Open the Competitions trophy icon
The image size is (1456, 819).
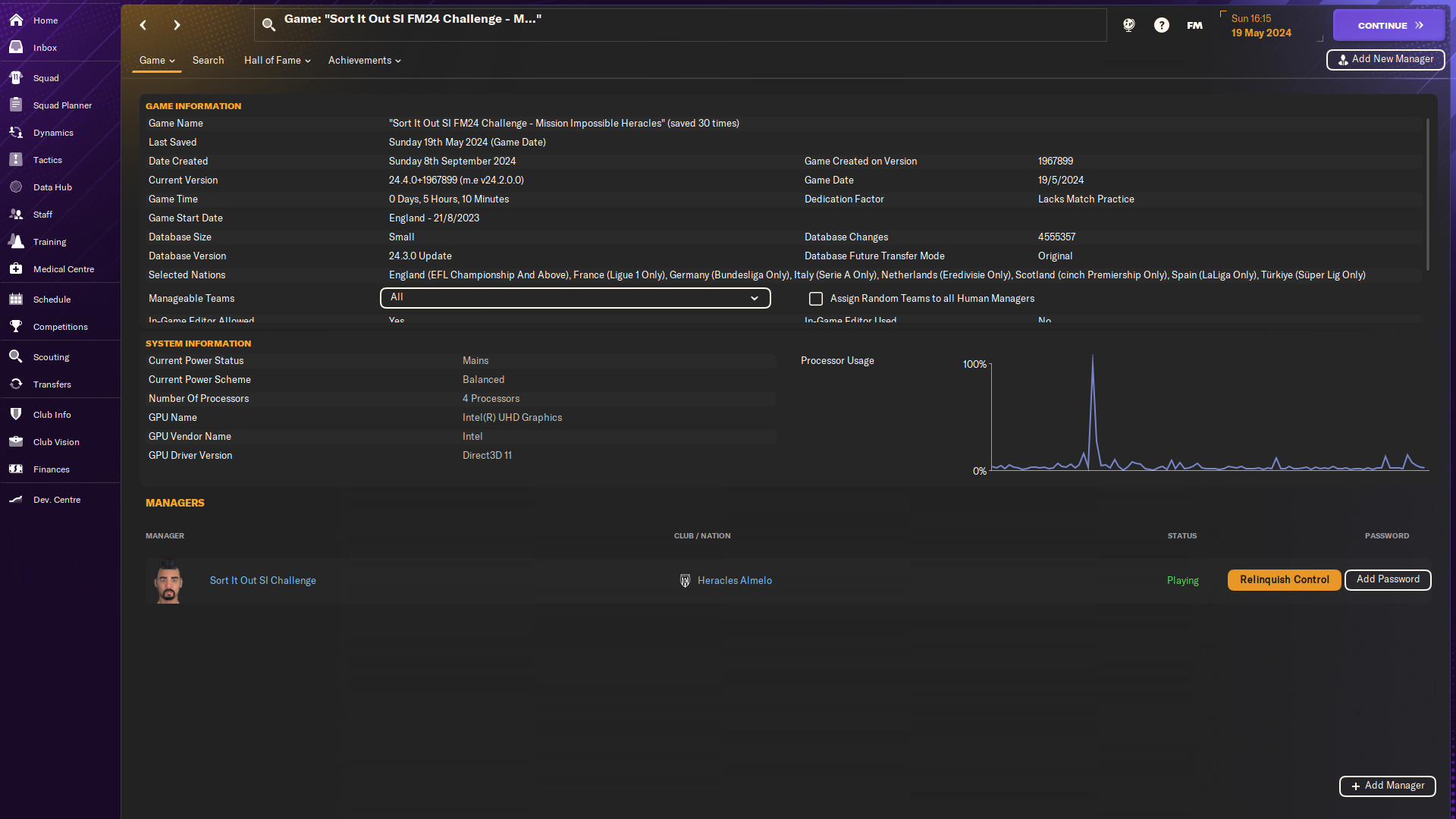click(16, 327)
